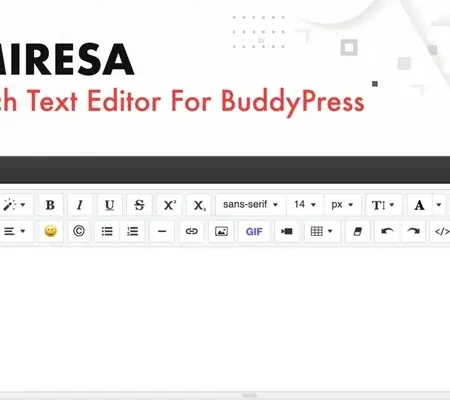Toggle Strikethrough formatting
This screenshot has width=450, height=400.
[x=139, y=205]
